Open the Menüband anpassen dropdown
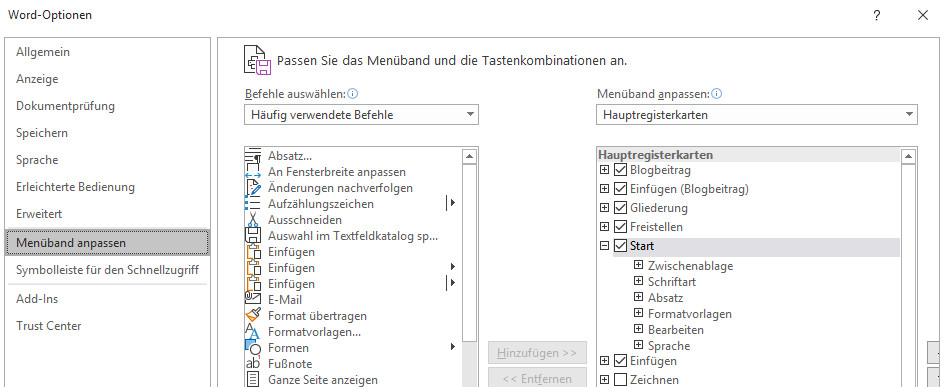 click(x=757, y=115)
